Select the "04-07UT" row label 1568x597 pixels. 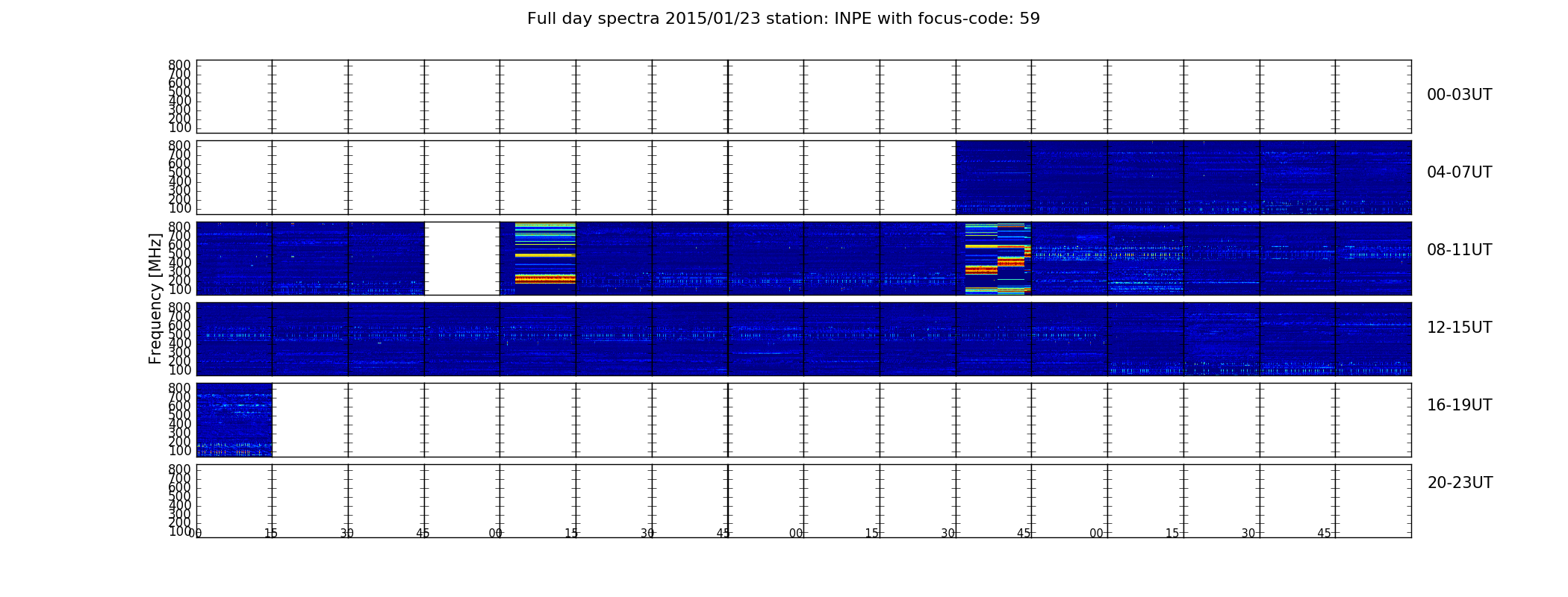coord(1459,172)
